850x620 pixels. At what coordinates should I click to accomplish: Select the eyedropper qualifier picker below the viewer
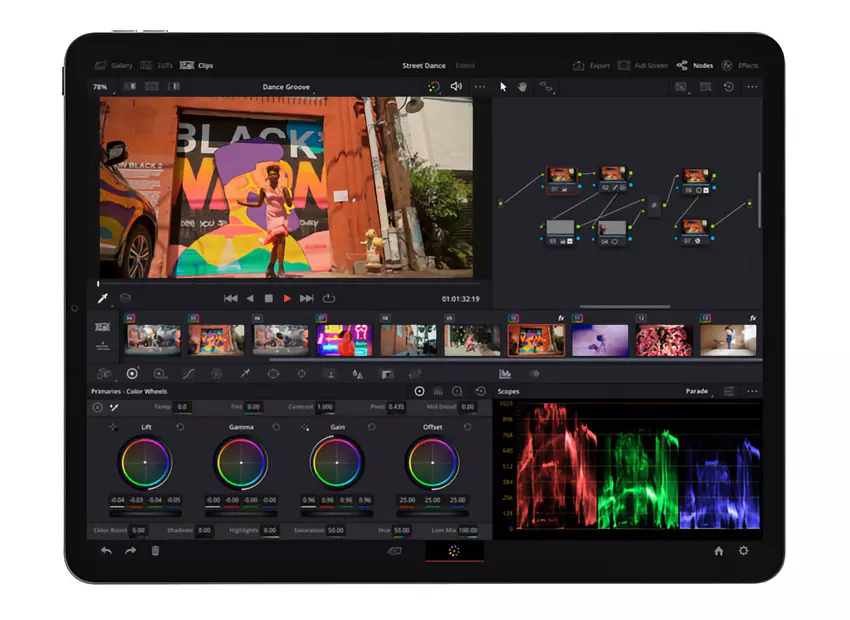pos(103,298)
